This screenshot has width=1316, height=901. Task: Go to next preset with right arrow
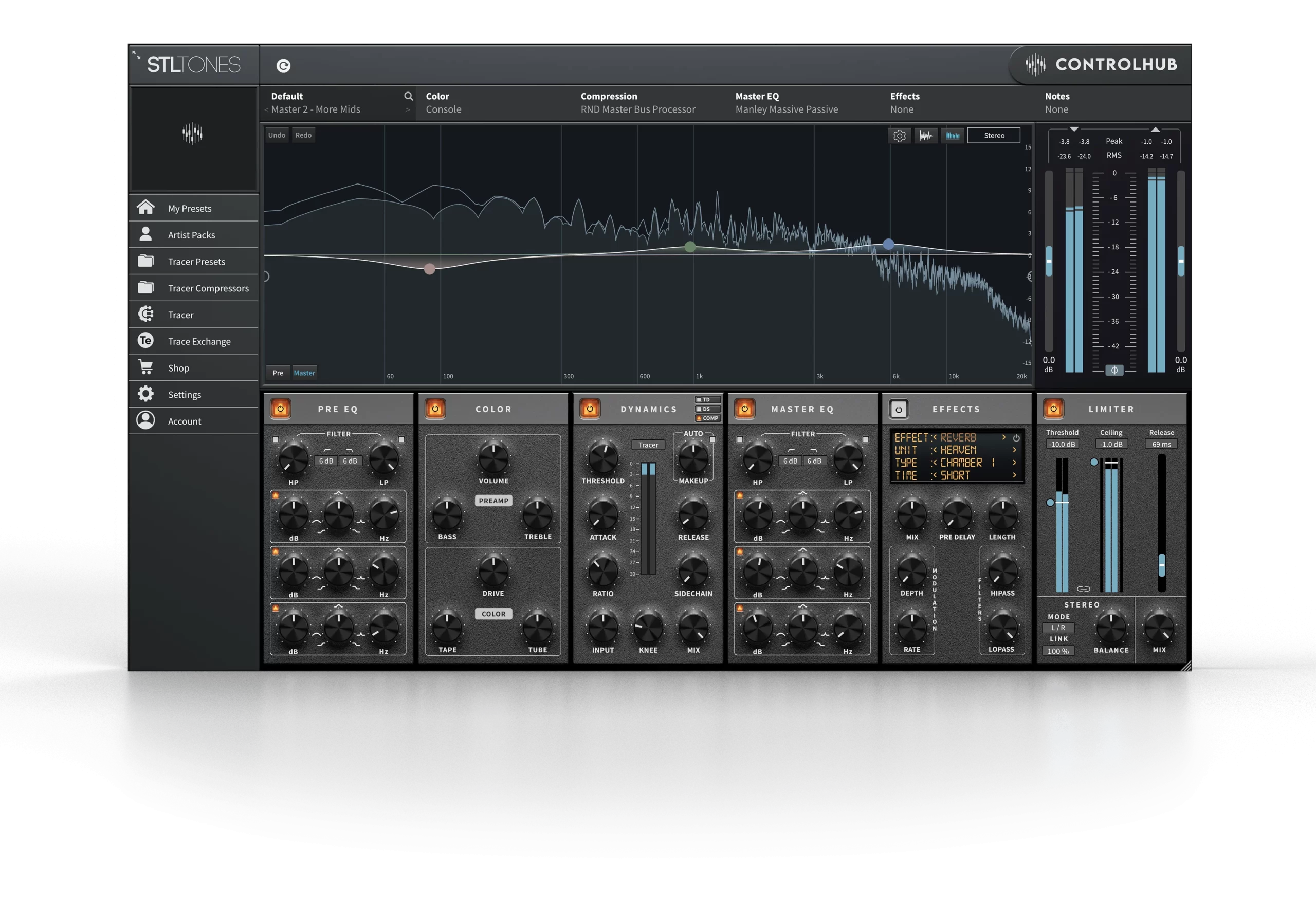pyautogui.click(x=408, y=110)
